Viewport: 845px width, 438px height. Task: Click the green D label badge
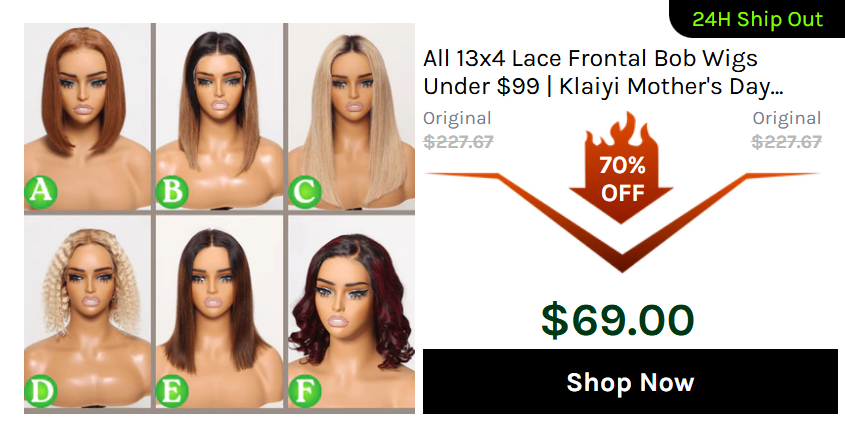click(41, 391)
